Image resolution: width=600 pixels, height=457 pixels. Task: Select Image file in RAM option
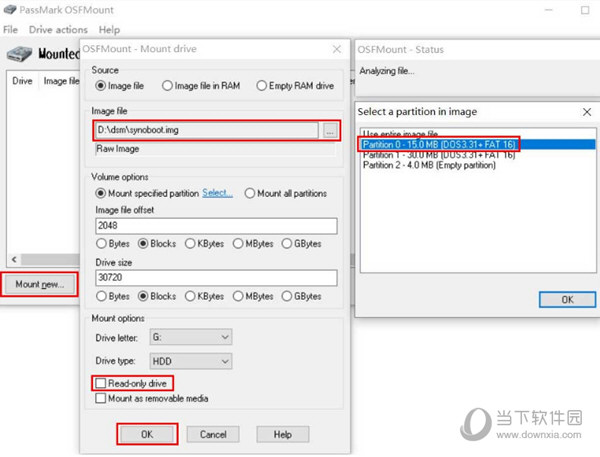click(x=167, y=86)
